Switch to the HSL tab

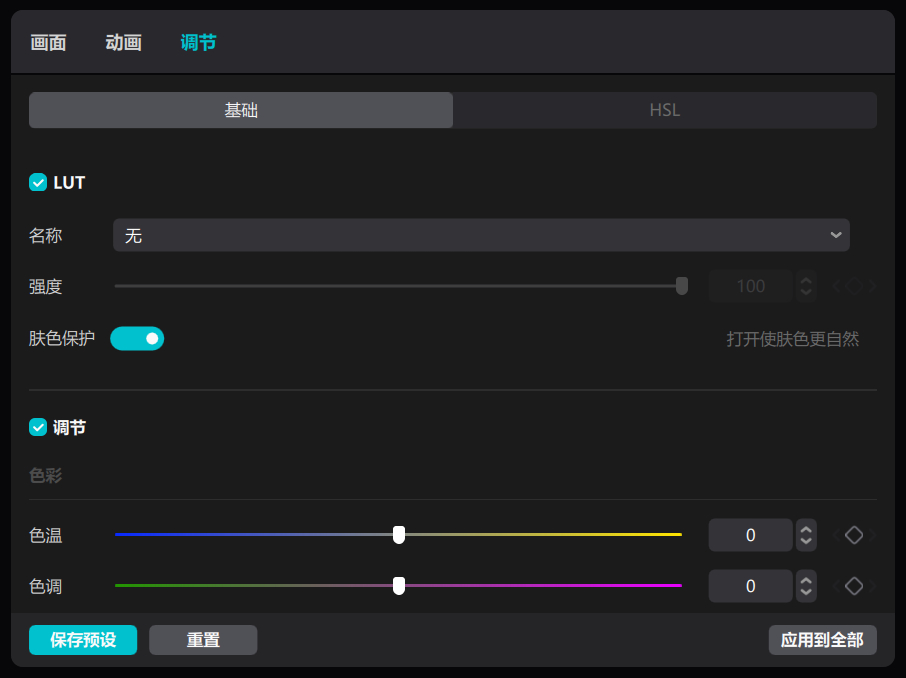[665, 110]
